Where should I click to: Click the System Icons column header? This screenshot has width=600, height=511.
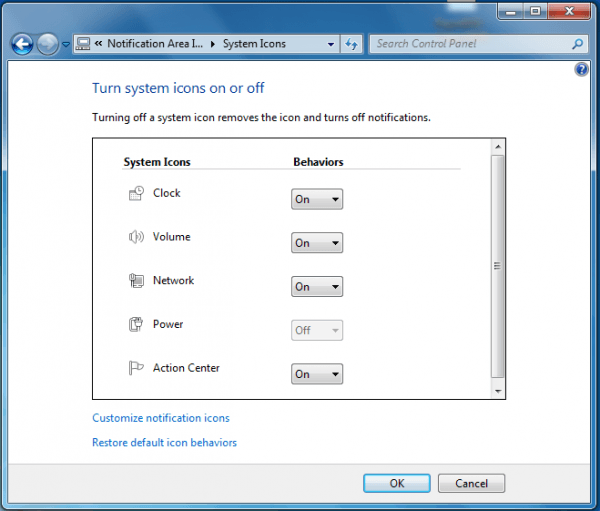click(157, 162)
